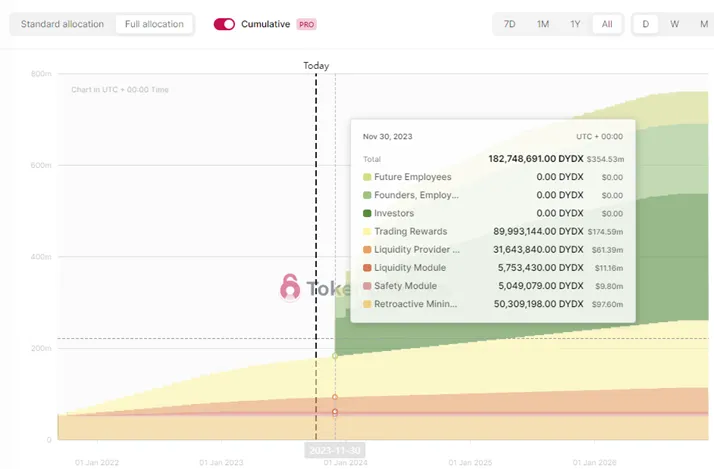
Task: Click the Liquidity Module swatch
Action: 367,268
